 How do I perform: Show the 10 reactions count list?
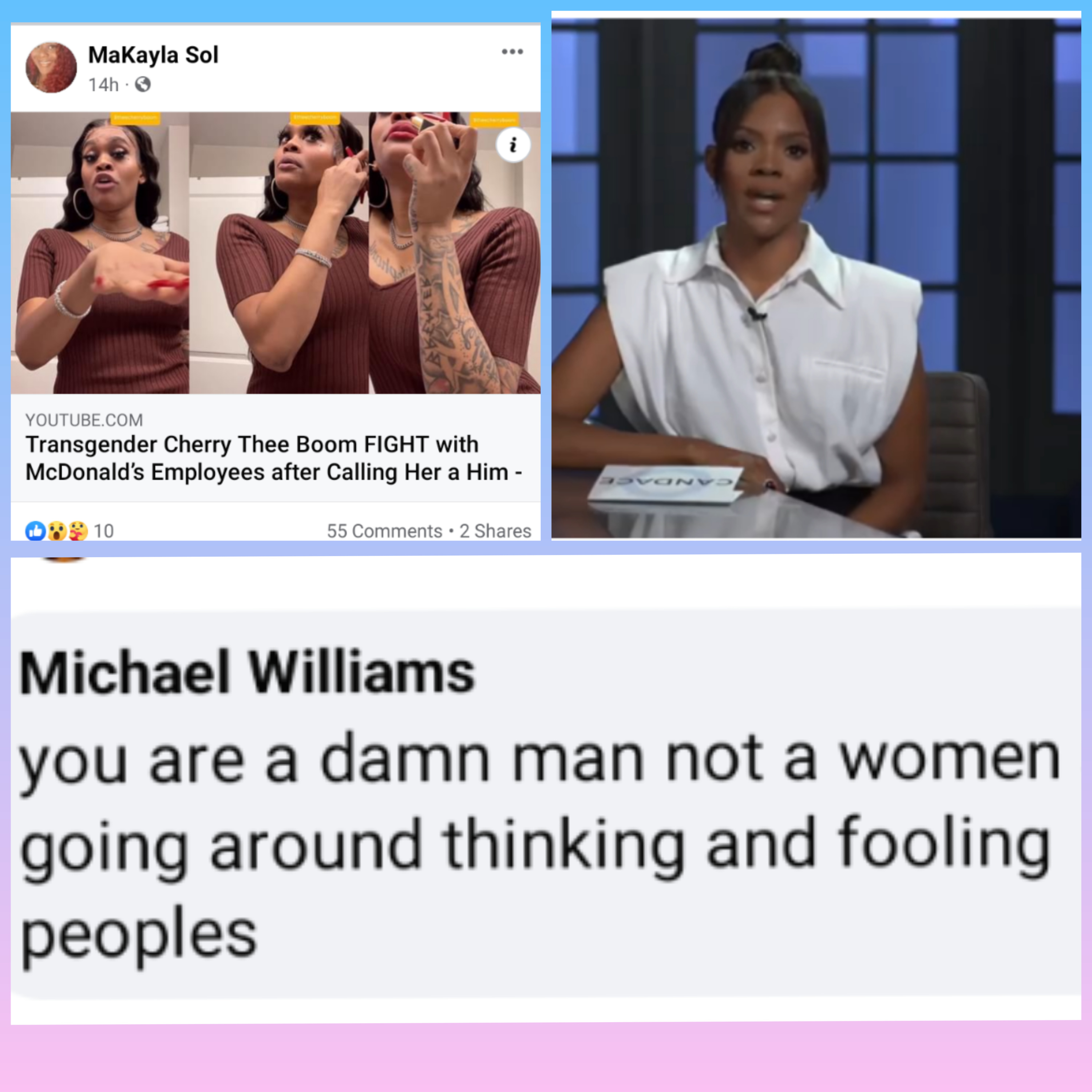[x=103, y=531]
